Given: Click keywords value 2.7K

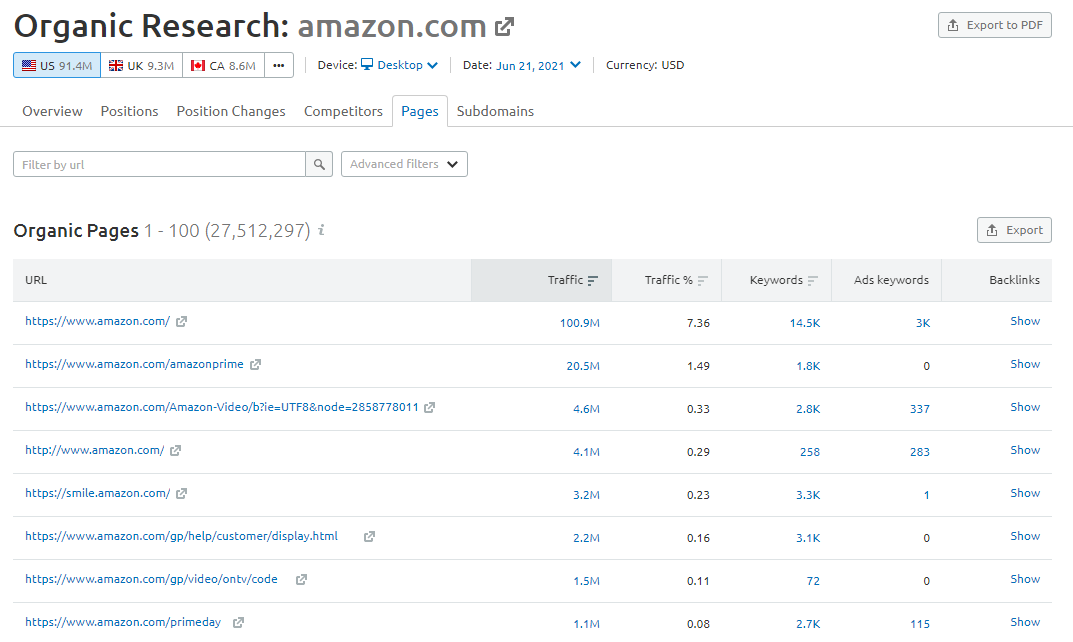Looking at the screenshot, I should (808, 624).
